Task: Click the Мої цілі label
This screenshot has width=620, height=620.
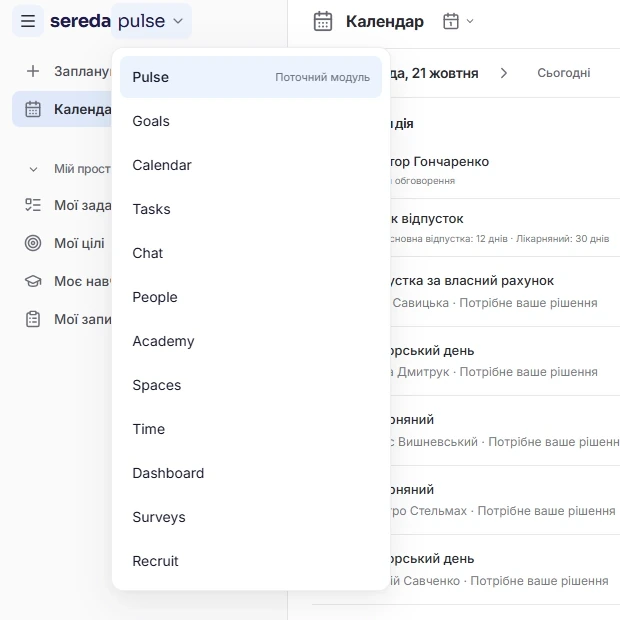Action: [79, 243]
